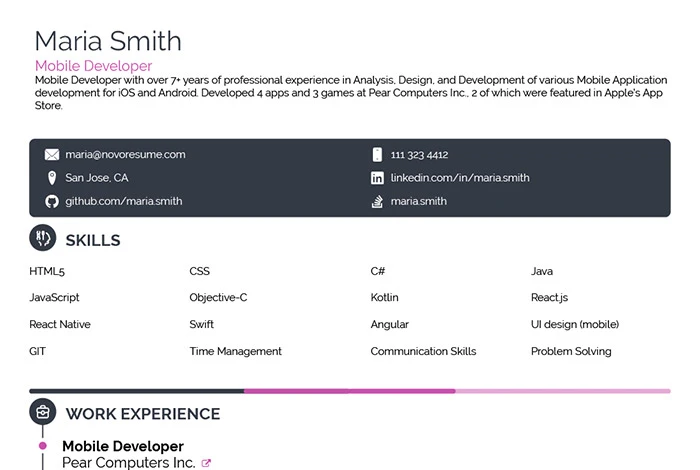Click the timeline dot beside Mobile Developer

(43, 446)
